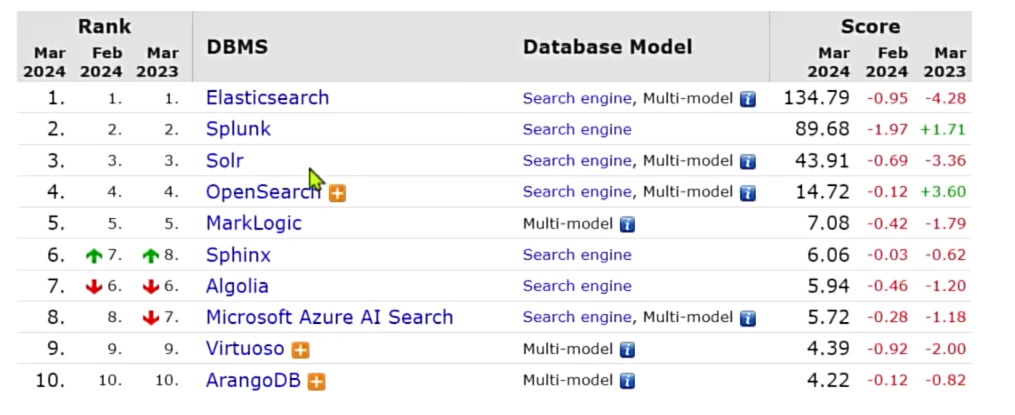Click the info icon in ArangoDB row

pyautogui.click(x=627, y=381)
